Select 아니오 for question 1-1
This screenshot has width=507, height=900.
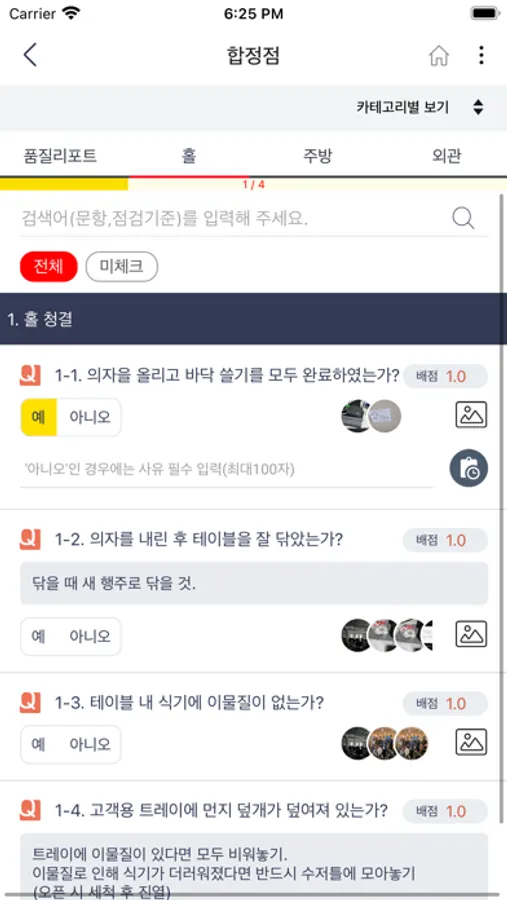click(x=90, y=417)
